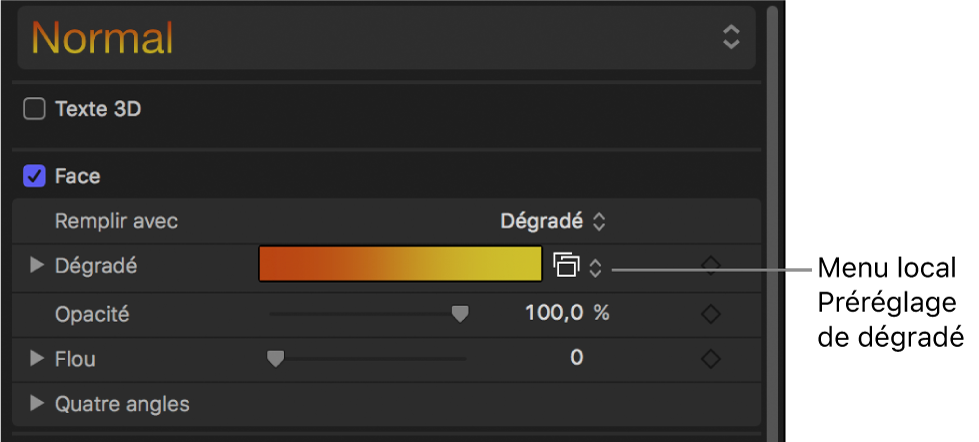Enable the Texte 3D checkbox
The height and width of the screenshot is (442, 979).
(x=35, y=109)
